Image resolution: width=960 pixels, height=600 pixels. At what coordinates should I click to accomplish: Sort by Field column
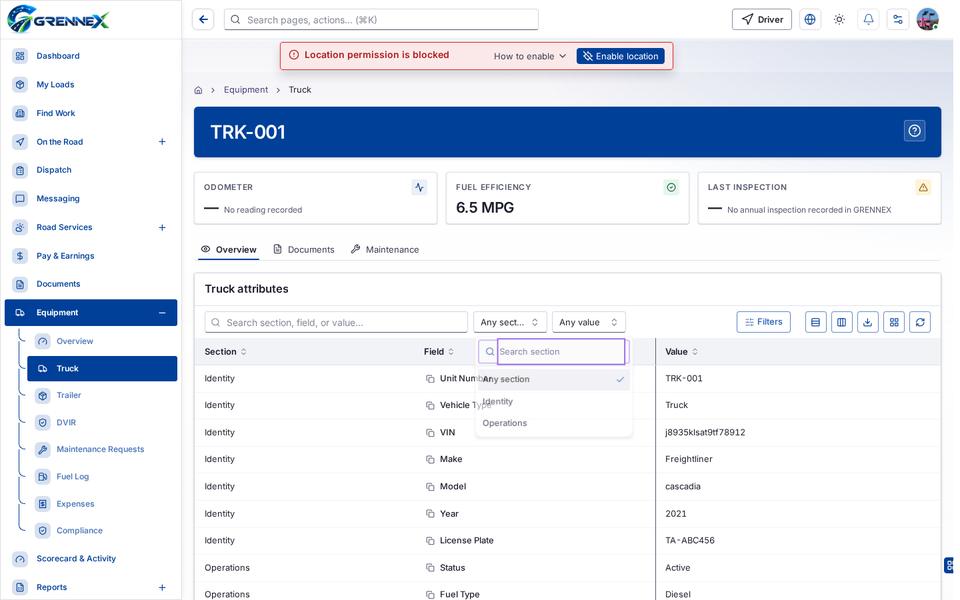(x=439, y=351)
